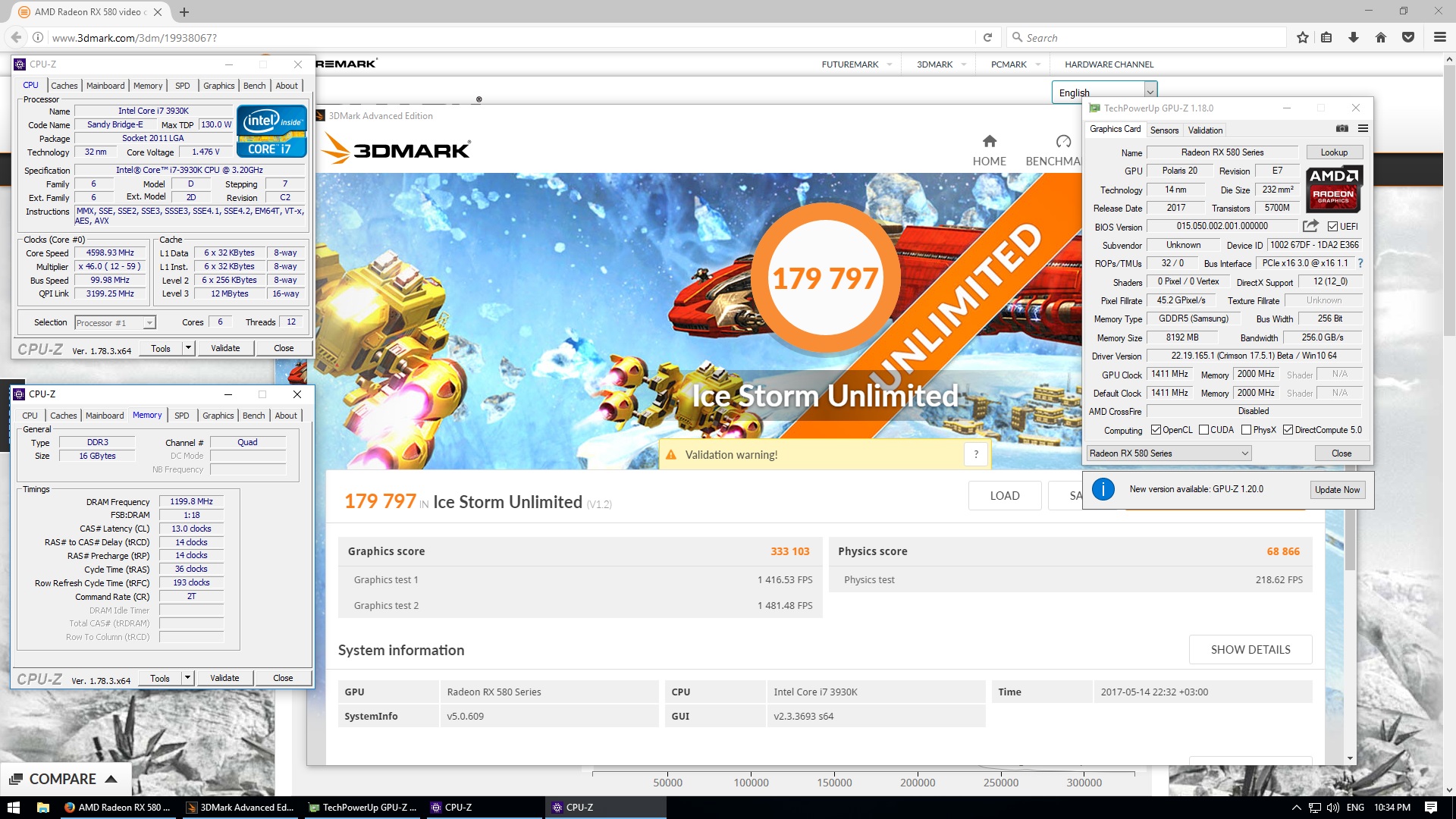1456x819 pixels.
Task: Click Validate in the top CPU-Z window
Action: pos(225,348)
